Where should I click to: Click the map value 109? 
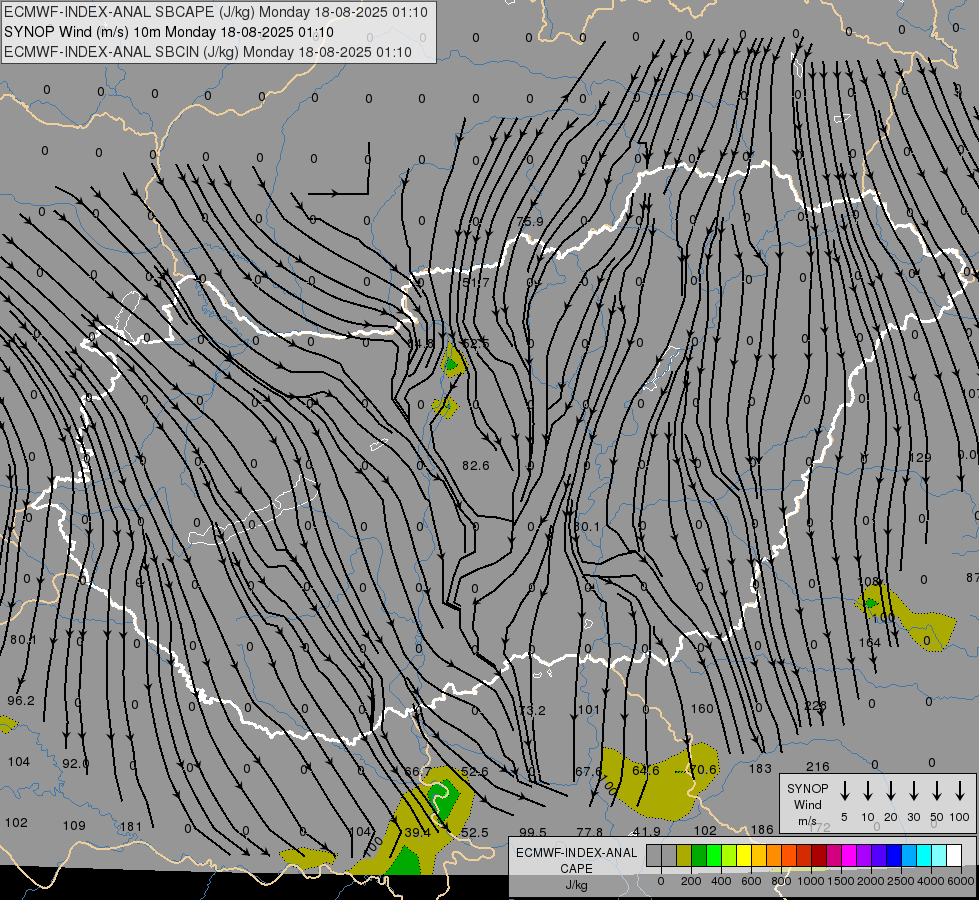pyautogui.click(x=74, y=826)
